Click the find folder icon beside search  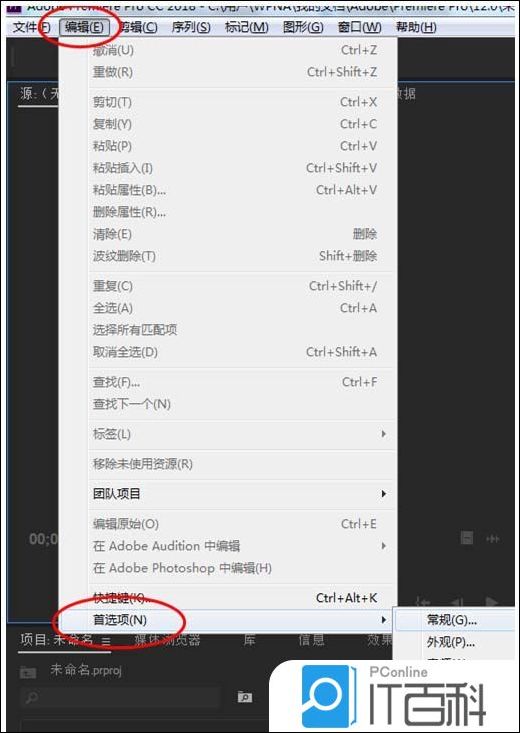pos(245,697)
